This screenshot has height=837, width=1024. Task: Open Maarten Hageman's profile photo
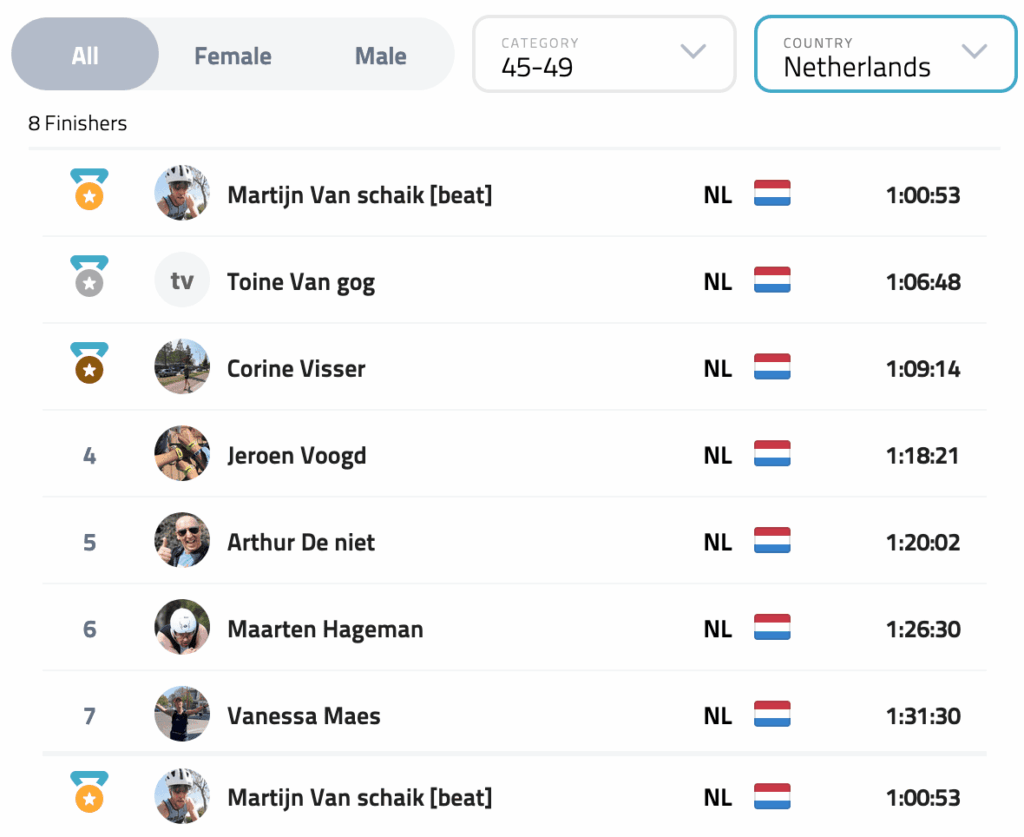click(182, 629)
